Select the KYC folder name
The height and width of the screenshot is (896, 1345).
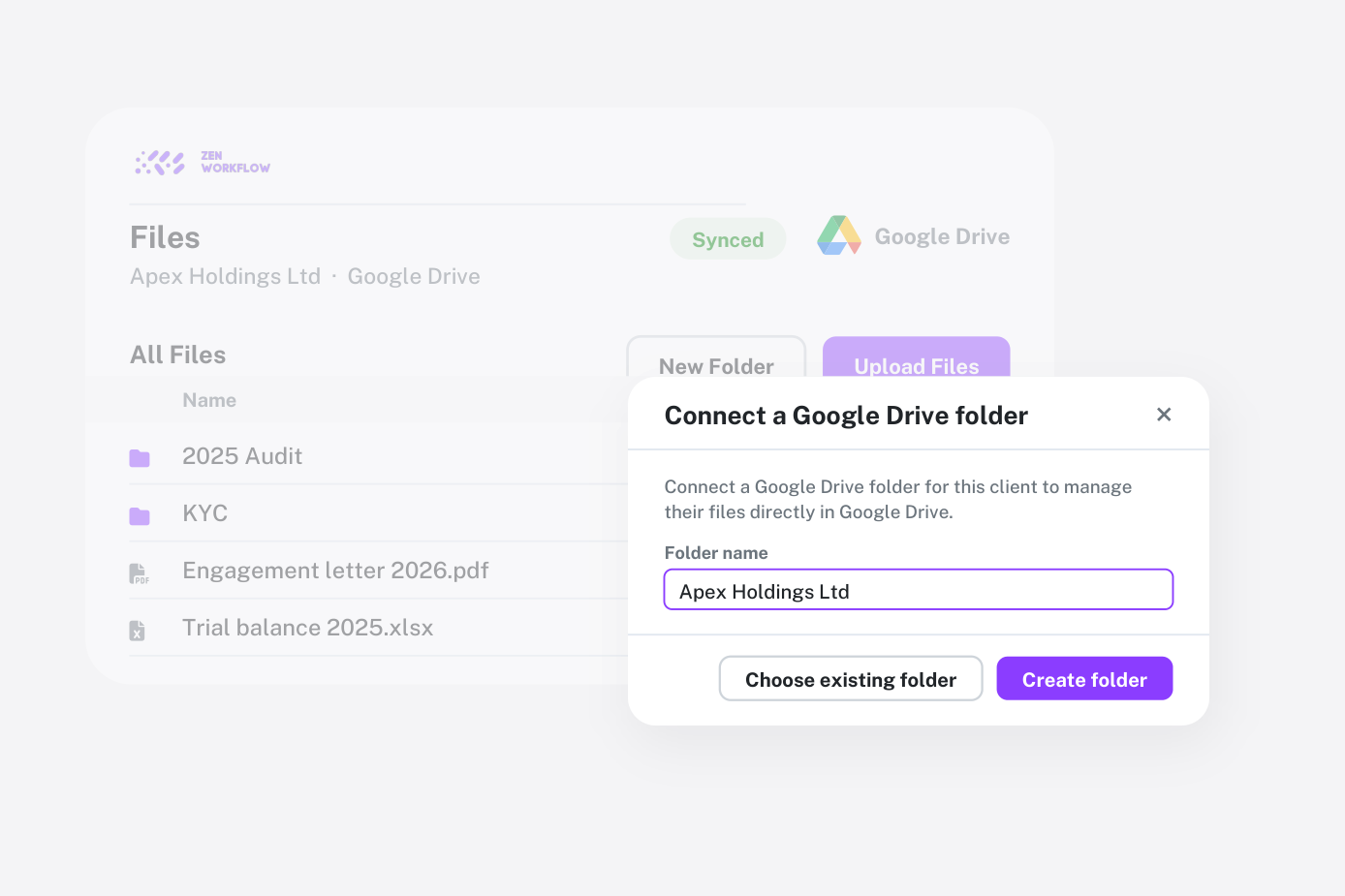205,513
